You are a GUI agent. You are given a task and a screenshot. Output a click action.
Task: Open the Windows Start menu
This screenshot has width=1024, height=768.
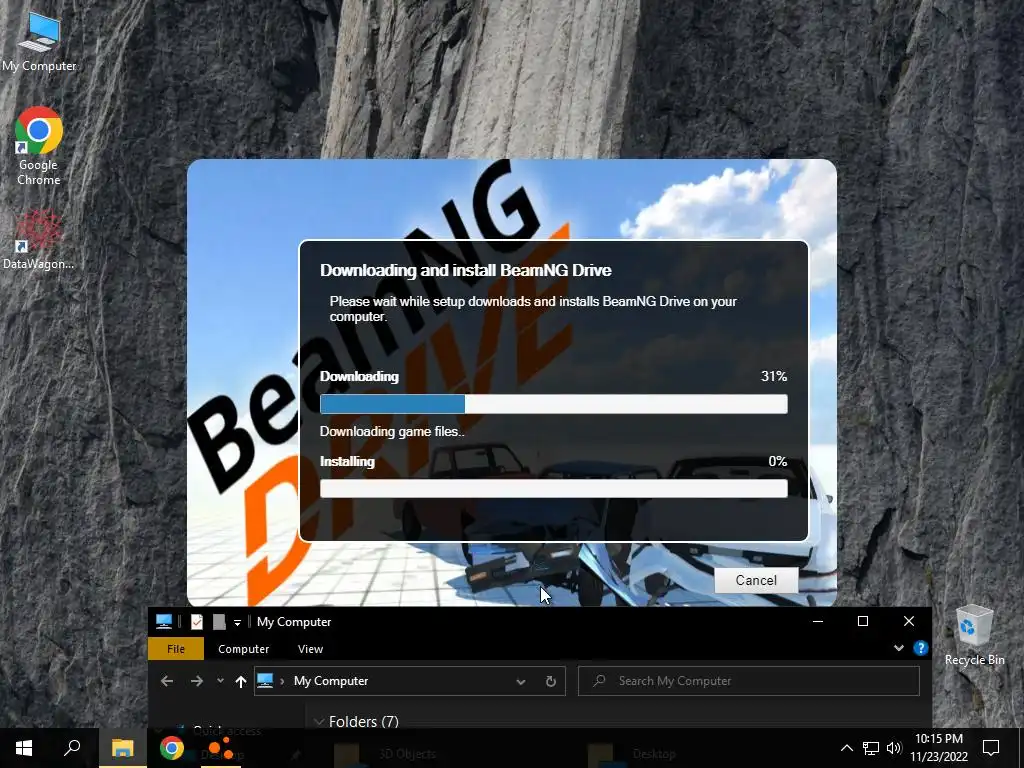point(24,748)
